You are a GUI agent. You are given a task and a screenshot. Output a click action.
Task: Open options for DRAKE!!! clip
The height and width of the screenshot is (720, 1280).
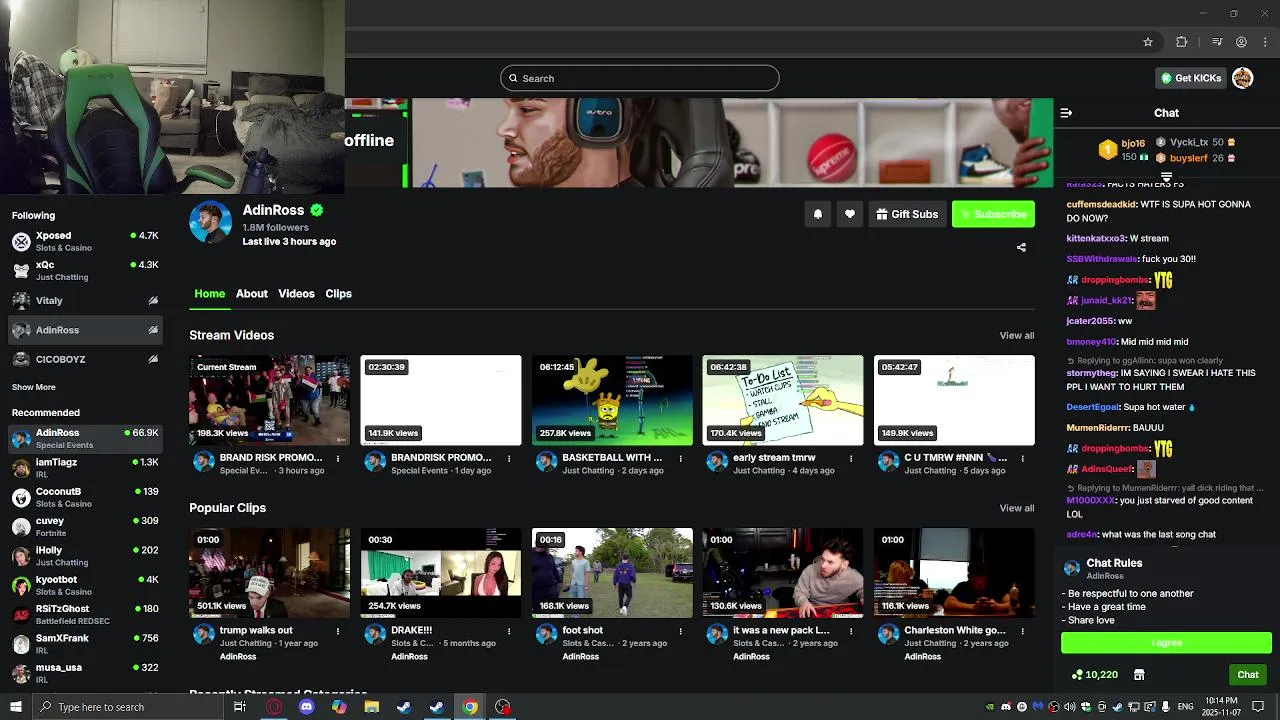(x=509, y=632)
